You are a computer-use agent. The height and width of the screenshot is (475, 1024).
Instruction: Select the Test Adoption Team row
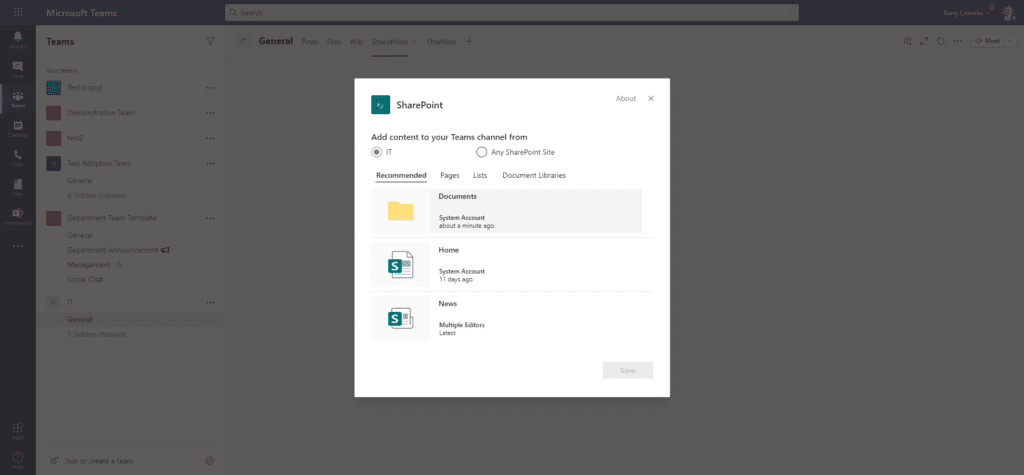click(131, 163)
